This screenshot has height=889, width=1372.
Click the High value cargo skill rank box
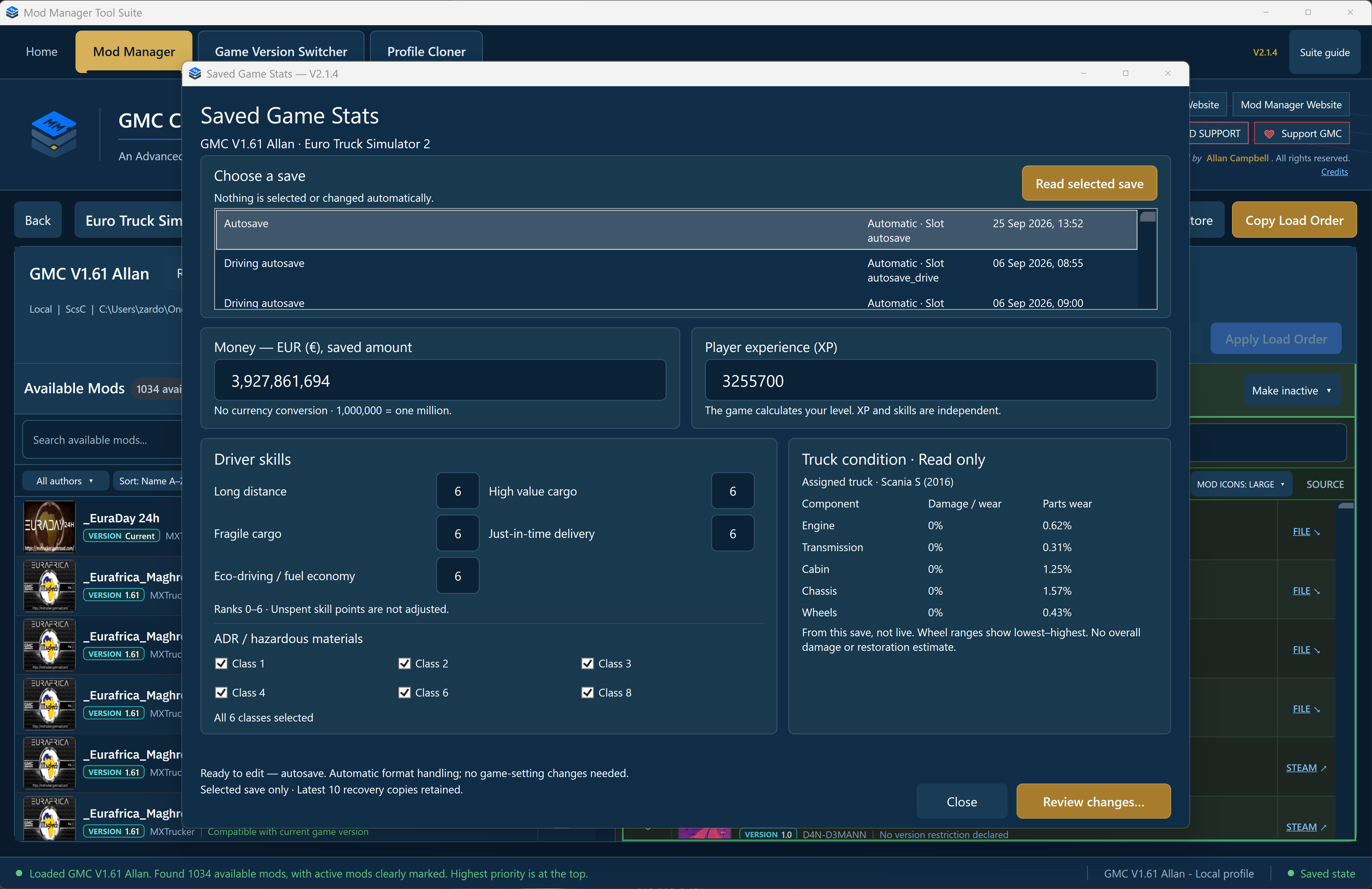coord(732,491)
